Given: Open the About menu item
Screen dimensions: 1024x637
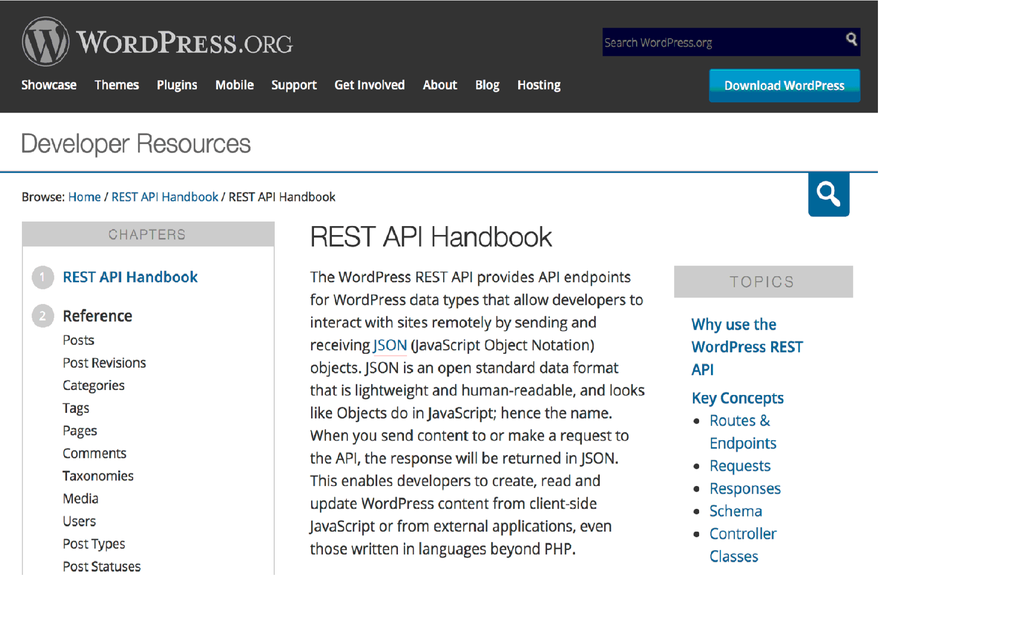Looking at the screenshot, I should click(440, 85).
